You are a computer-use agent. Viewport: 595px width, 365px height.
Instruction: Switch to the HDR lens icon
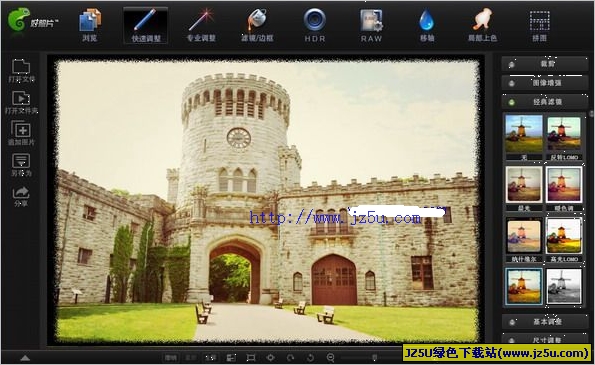pos(315,25)
